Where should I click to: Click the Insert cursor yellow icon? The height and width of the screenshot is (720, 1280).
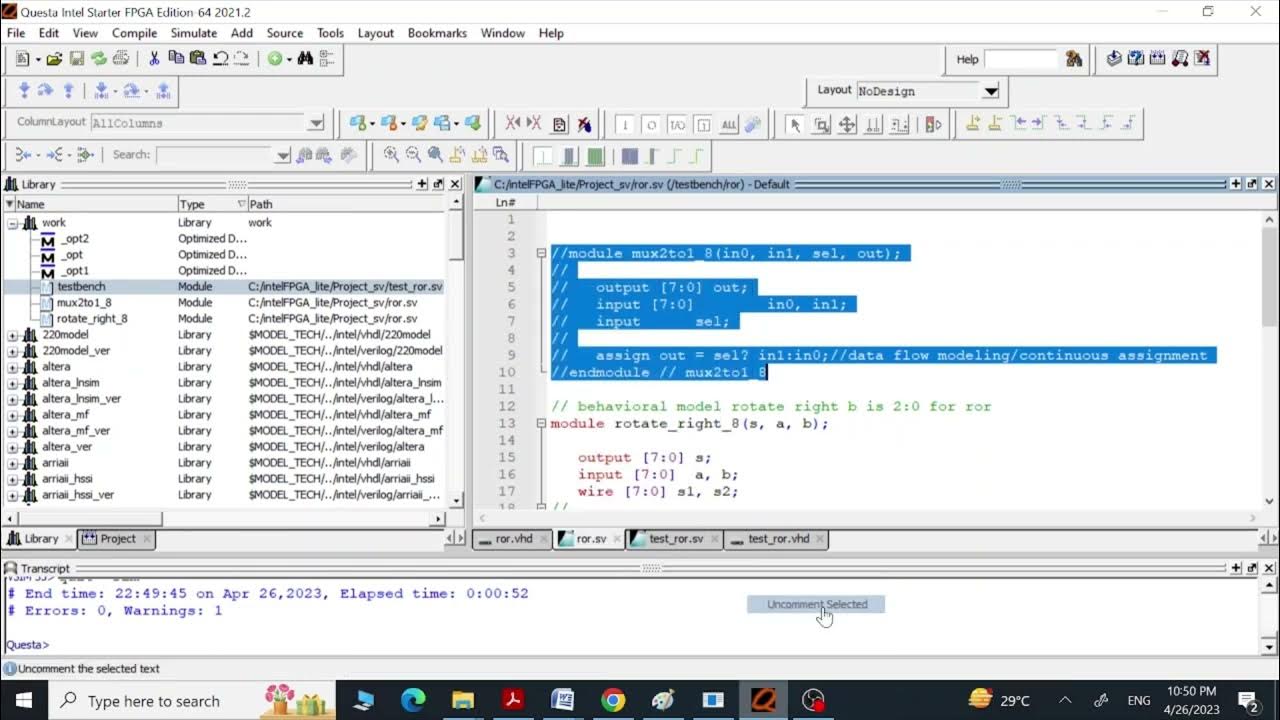click(x=972, y=124)
